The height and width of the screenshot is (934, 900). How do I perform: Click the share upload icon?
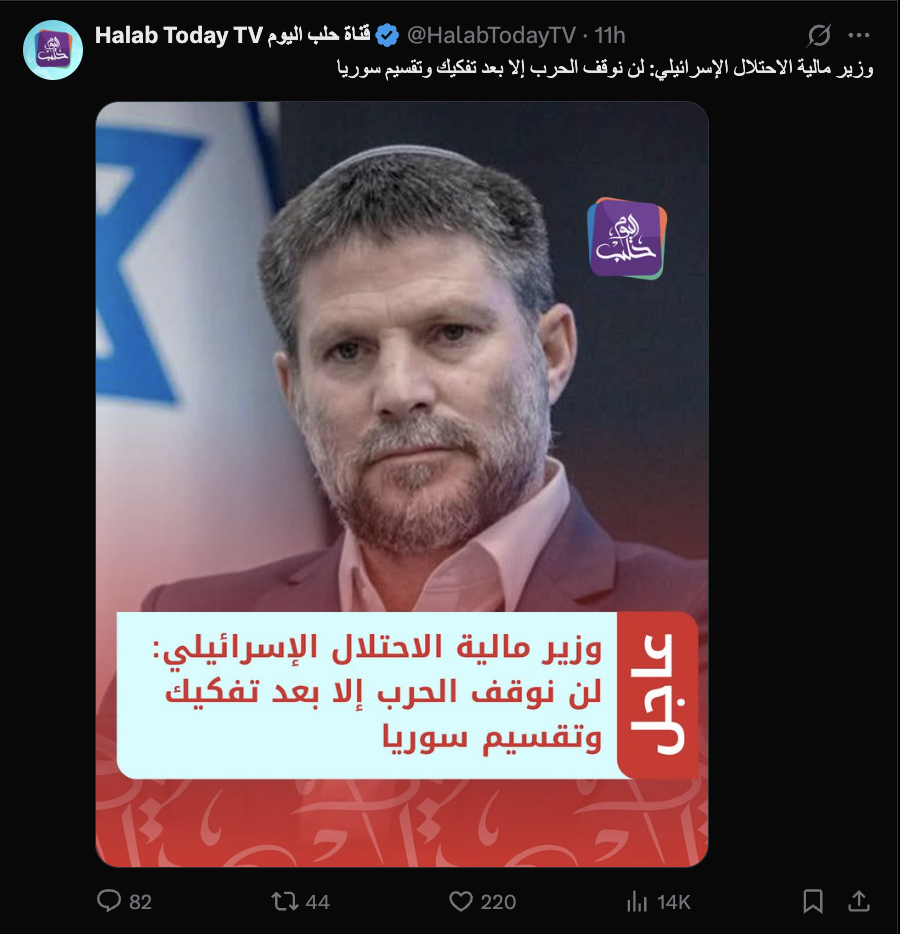(x=858, y=901)
